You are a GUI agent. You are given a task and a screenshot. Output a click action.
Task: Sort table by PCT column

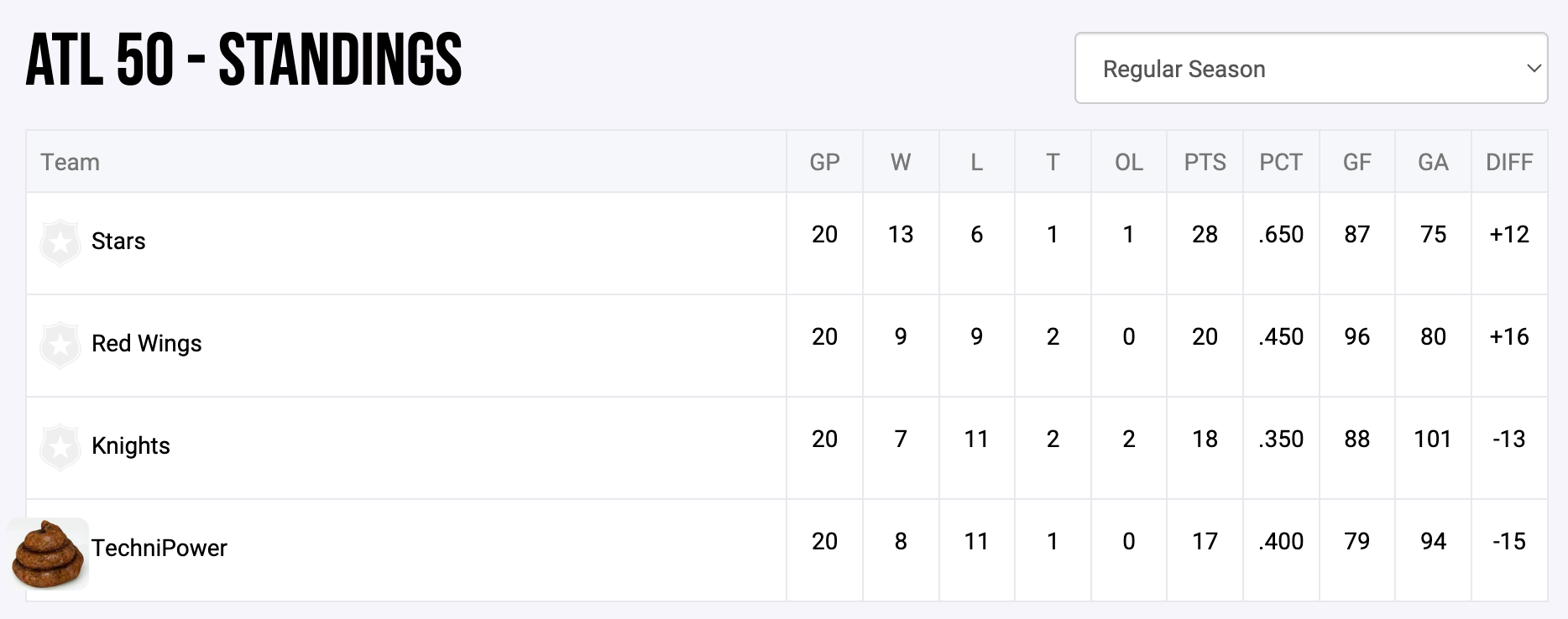(1281, 162)
